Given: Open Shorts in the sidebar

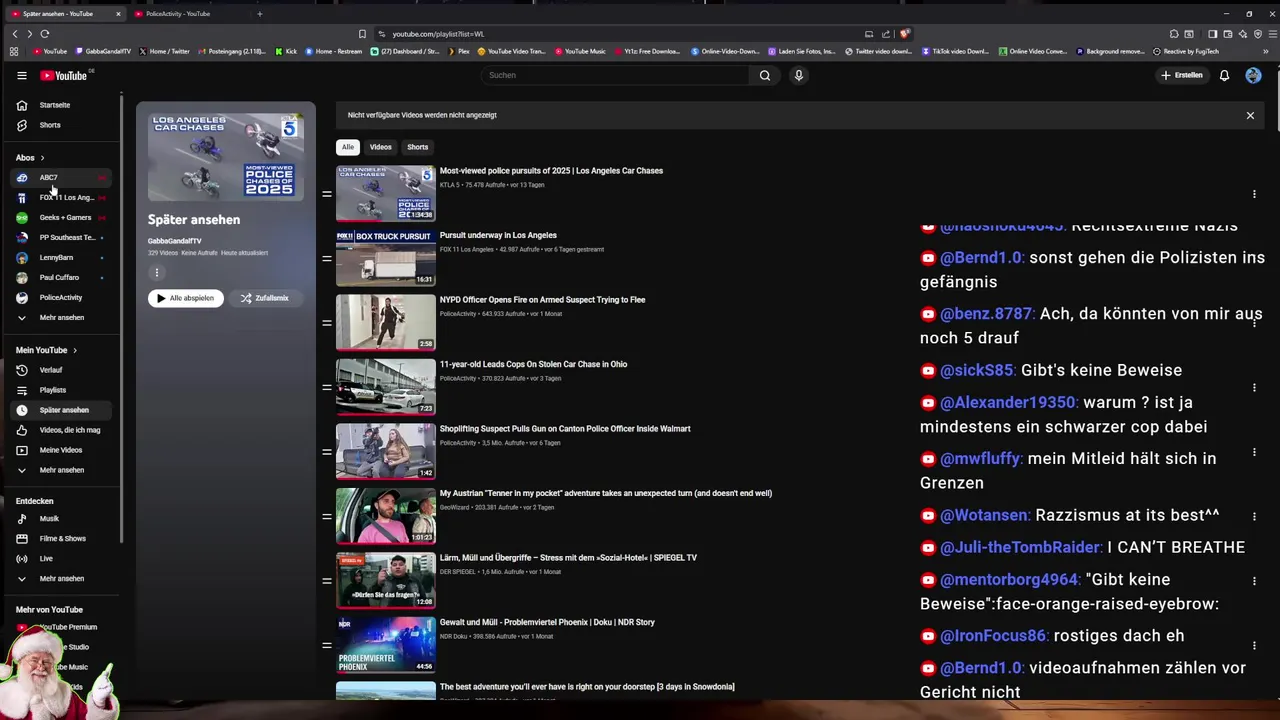Looking at the screenshot, I should pos(60,125).
